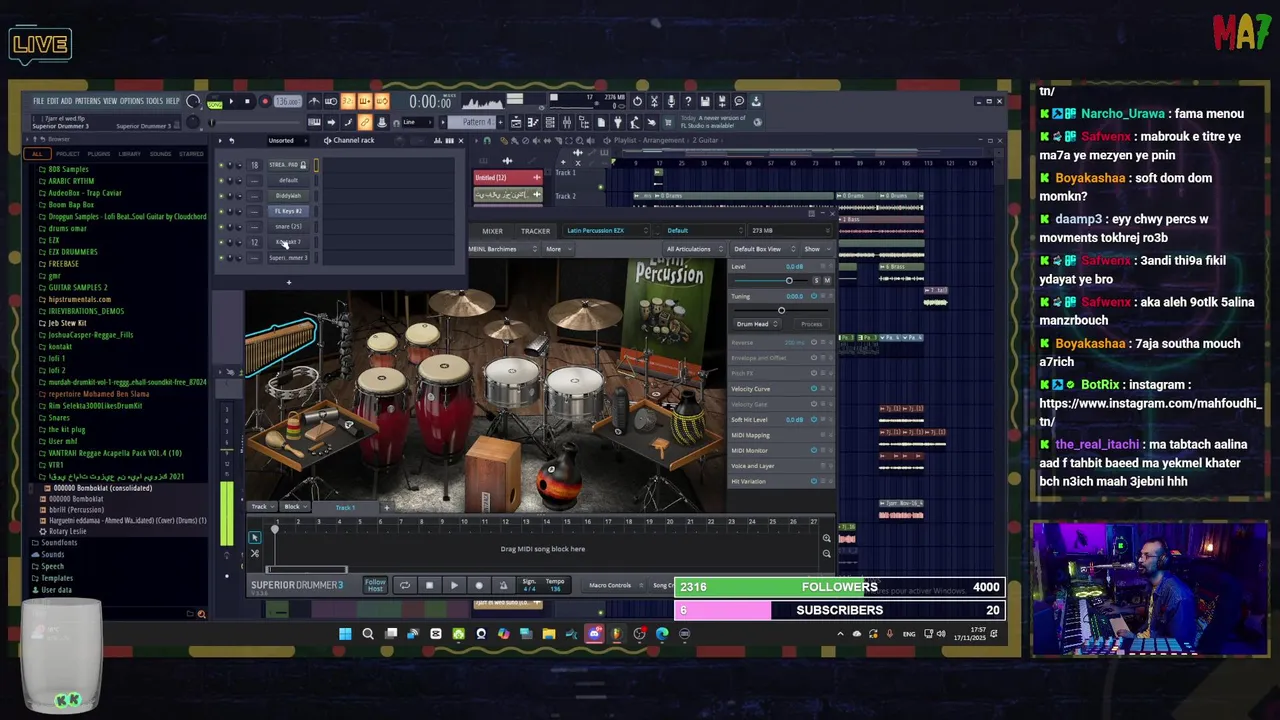The height and width of the screenshot is (720, 1280).
Task: Open Track menu in Superior Drummer
Action: point(262,507)
